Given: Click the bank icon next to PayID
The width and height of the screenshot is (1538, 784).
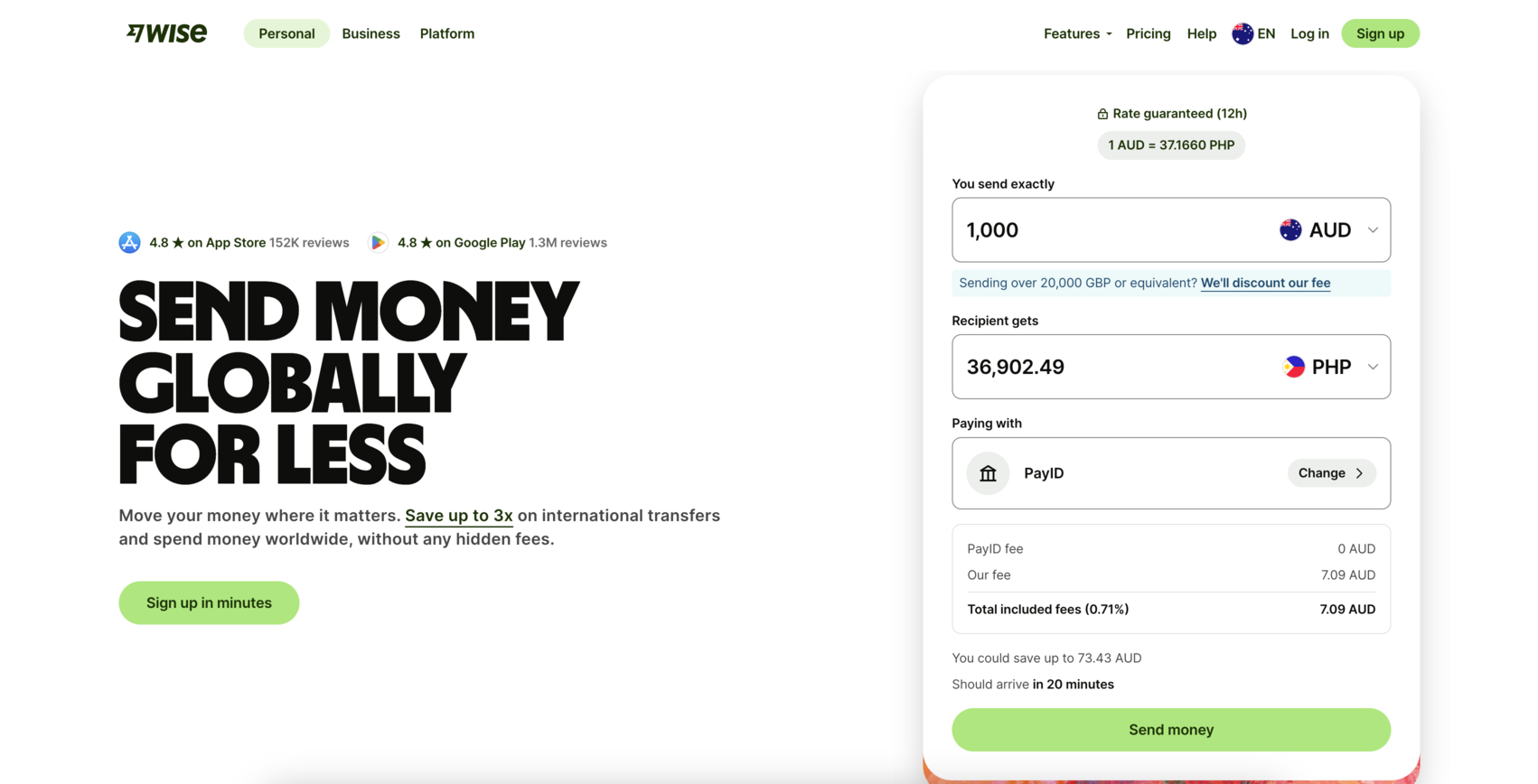Looking at the screenshot, I should coord(988,472).
